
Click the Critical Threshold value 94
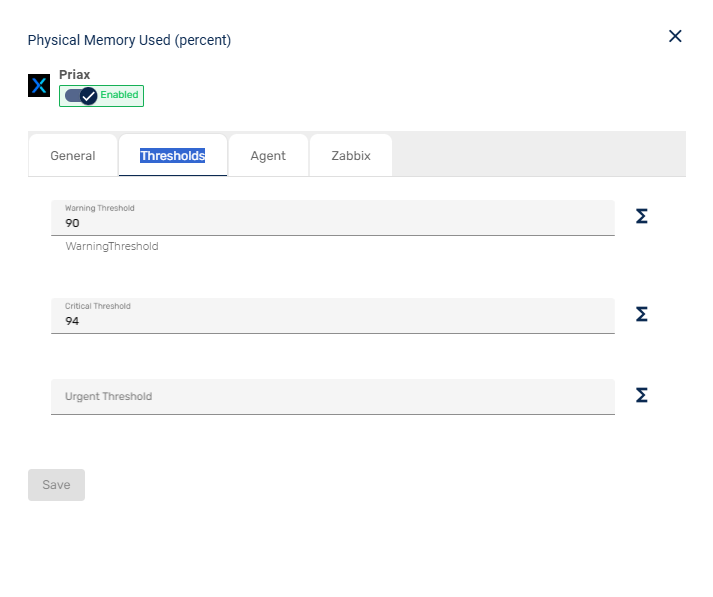(x=73, y=321)
